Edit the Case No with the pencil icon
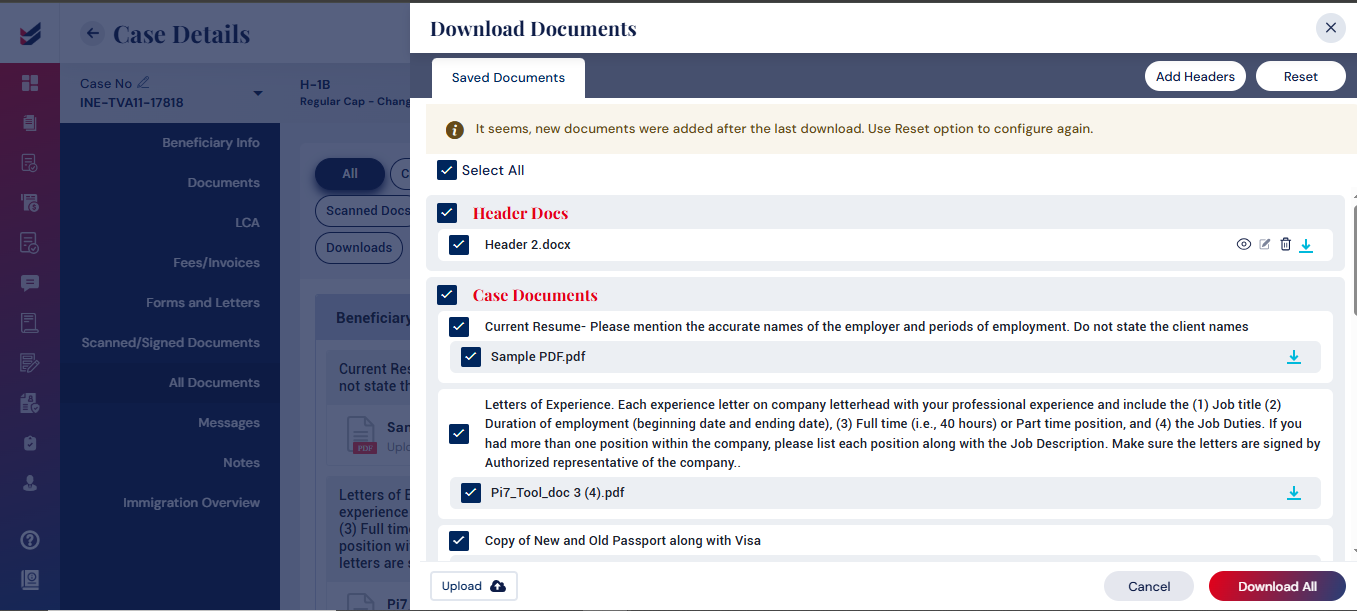The width and height of the screenshot is (1357, 611). (143, 83)
